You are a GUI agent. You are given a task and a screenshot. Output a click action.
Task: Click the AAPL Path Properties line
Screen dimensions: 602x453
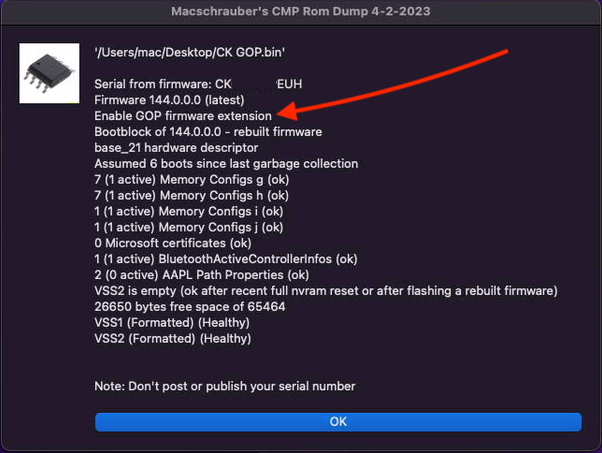(202, 275)
